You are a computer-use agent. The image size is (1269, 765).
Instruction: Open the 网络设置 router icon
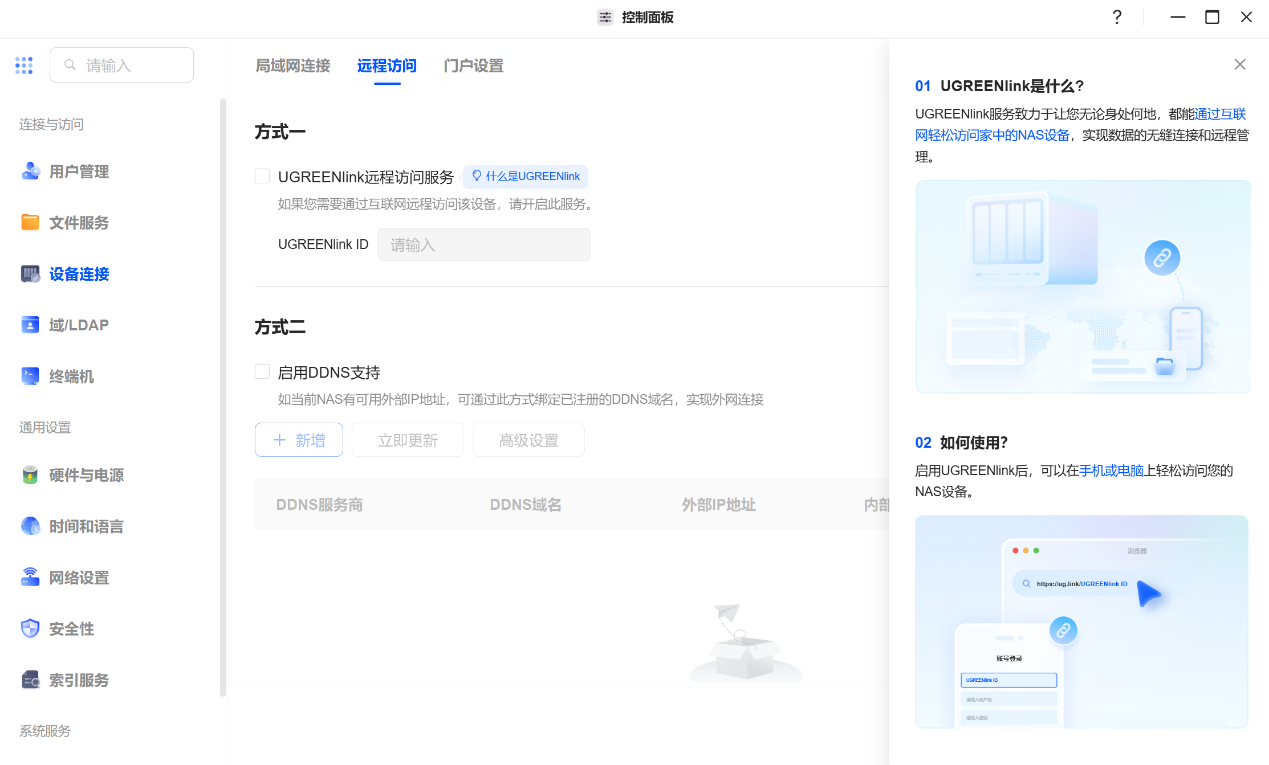coord(31,577)
